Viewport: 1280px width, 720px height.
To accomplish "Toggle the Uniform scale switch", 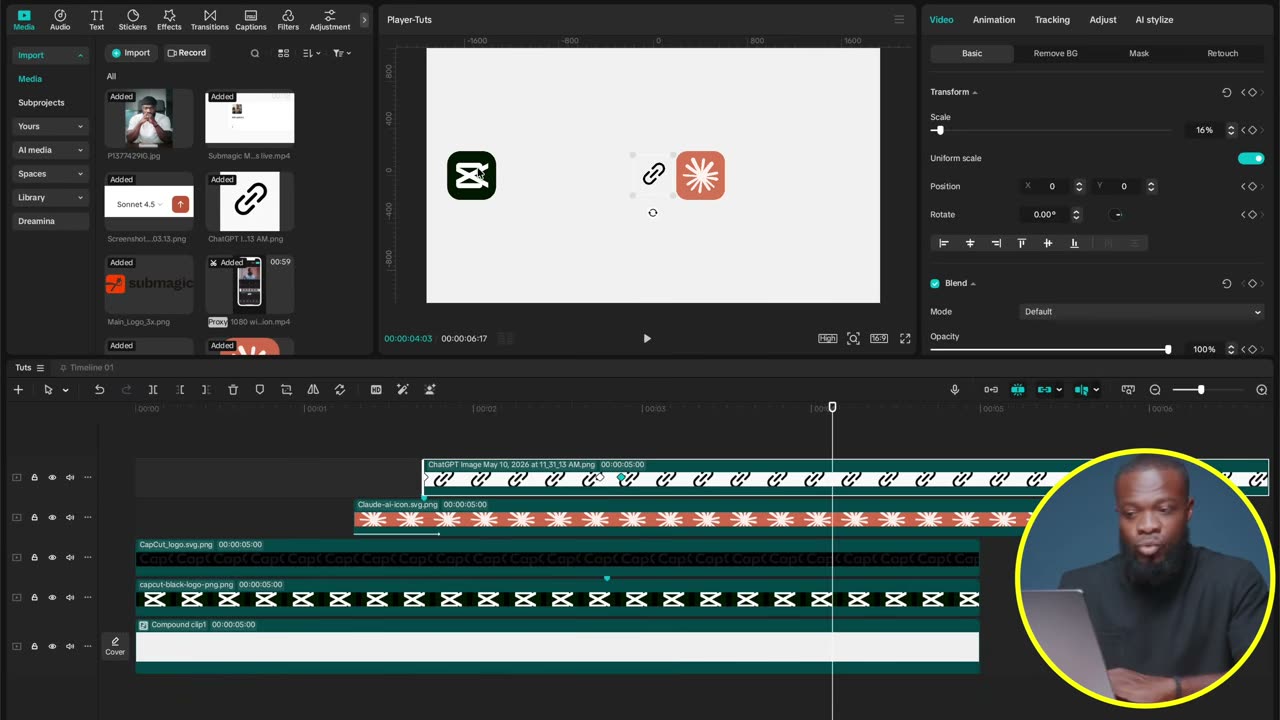I will (x=1251, y=158).
